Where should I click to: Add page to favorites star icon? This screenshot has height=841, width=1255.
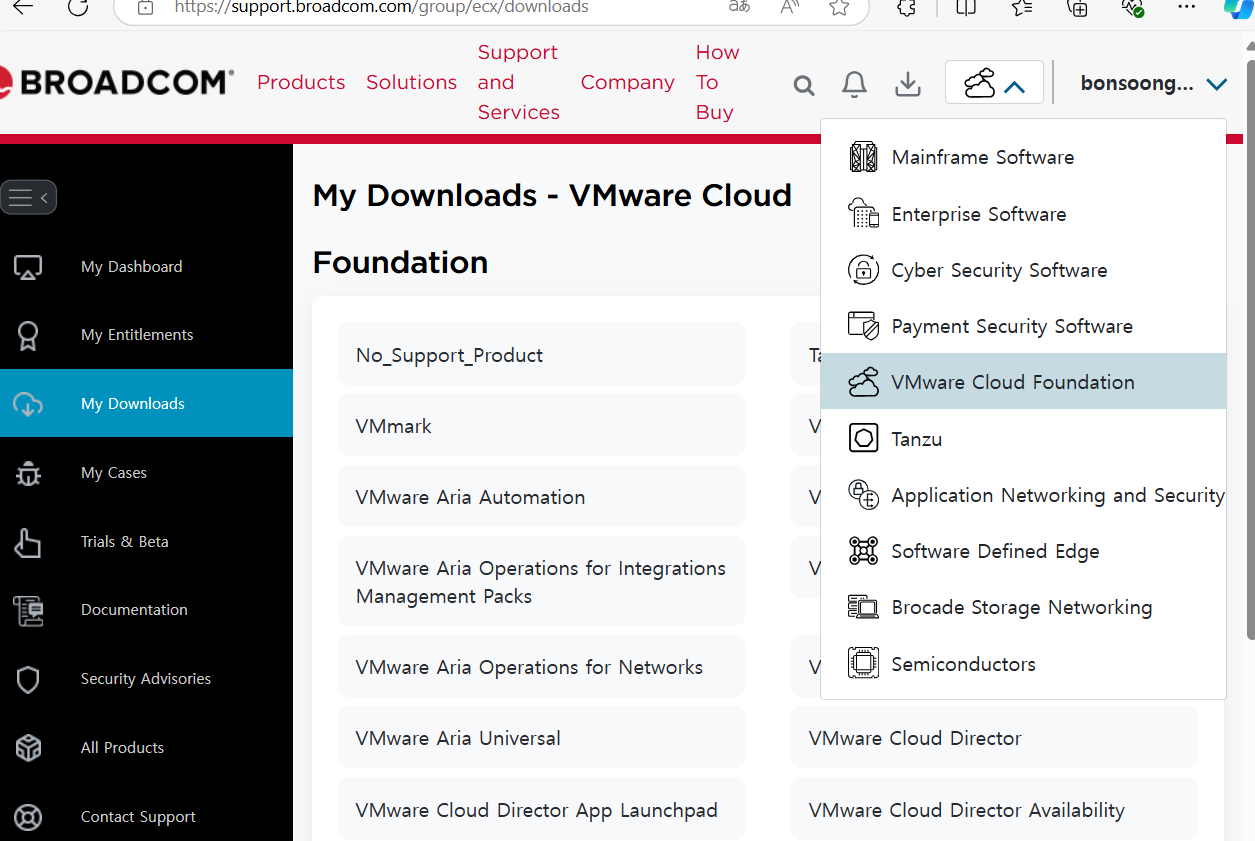[x=839, y=7]
